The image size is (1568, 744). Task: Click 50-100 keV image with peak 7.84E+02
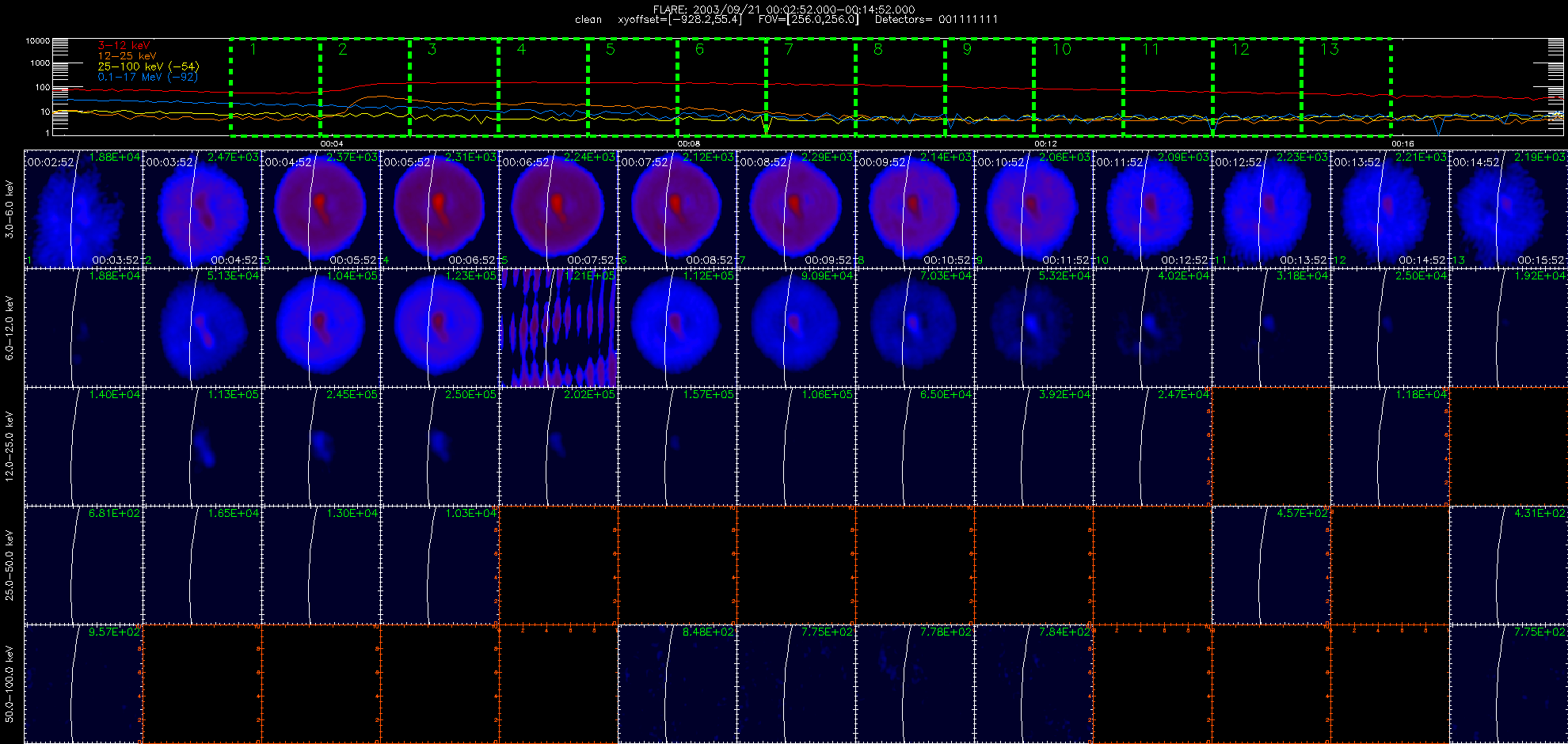[1034, 683]
